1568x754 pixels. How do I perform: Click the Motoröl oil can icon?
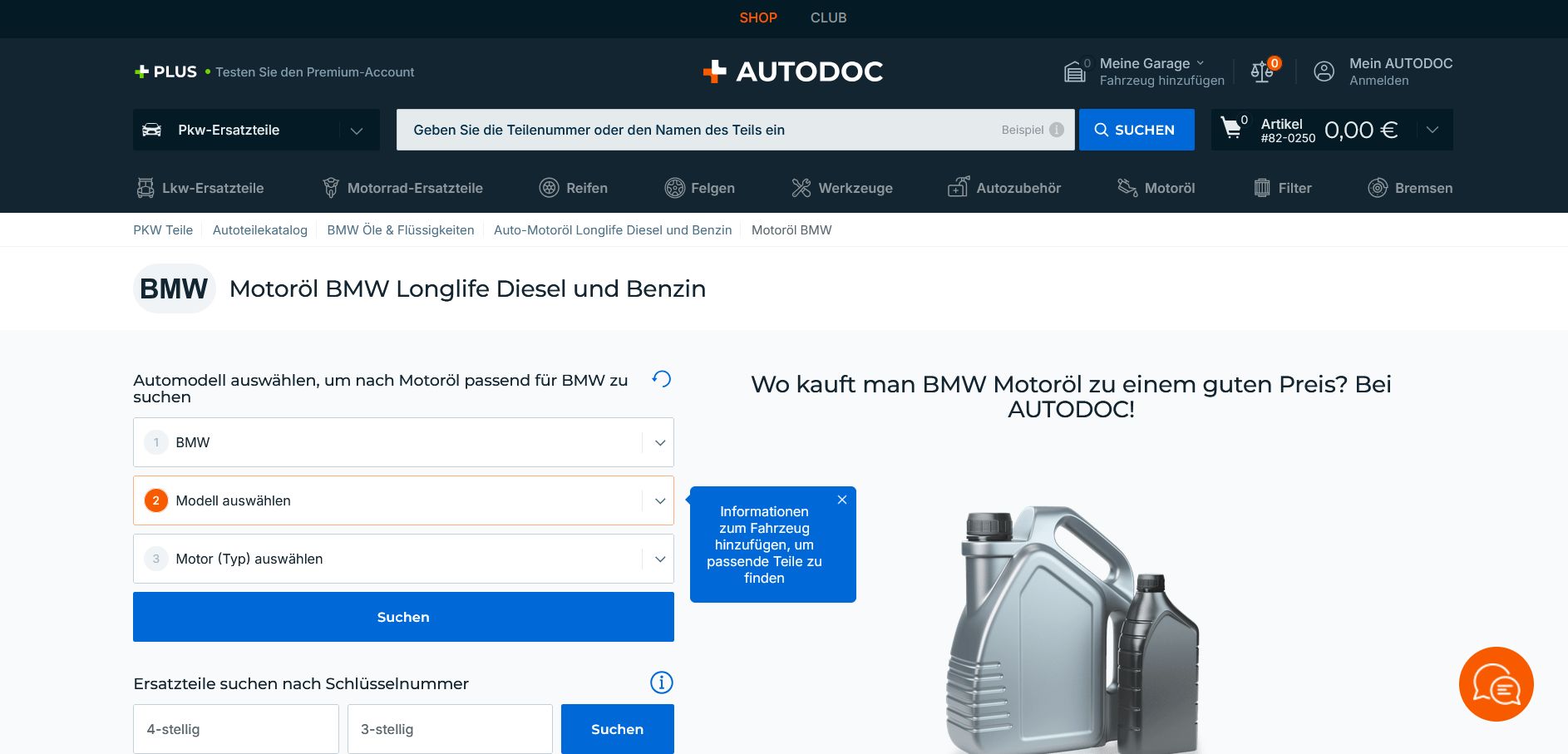[x=1127, y=188]
